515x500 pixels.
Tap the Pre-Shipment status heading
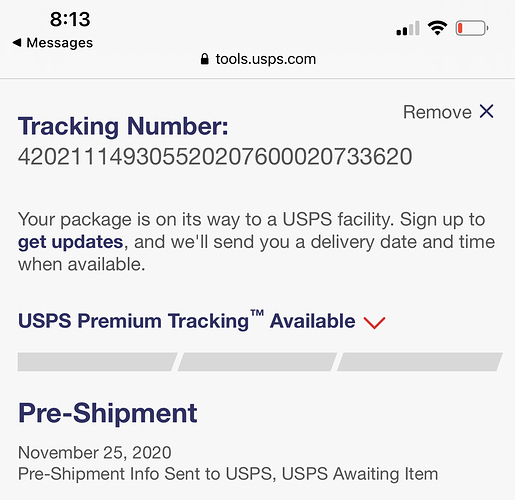pyautogui.click(x=108, y=413)
